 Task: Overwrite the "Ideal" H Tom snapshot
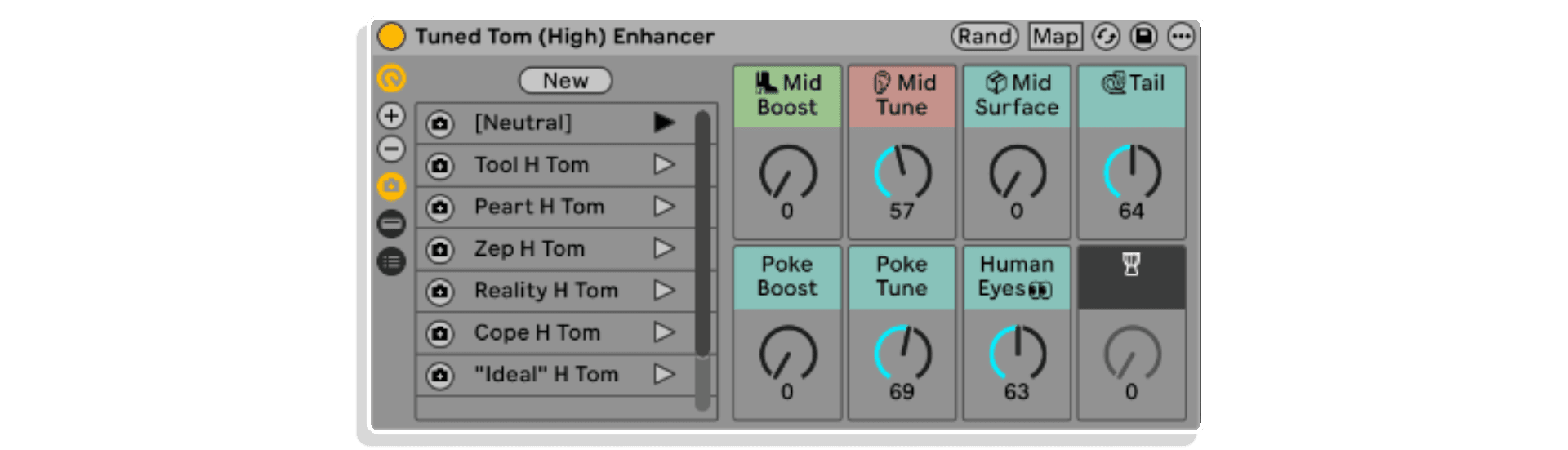440,375
